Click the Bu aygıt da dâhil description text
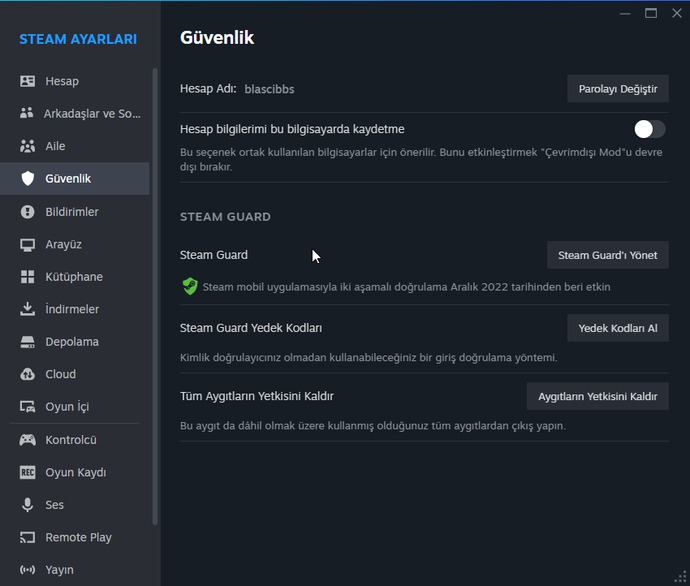 373,426
